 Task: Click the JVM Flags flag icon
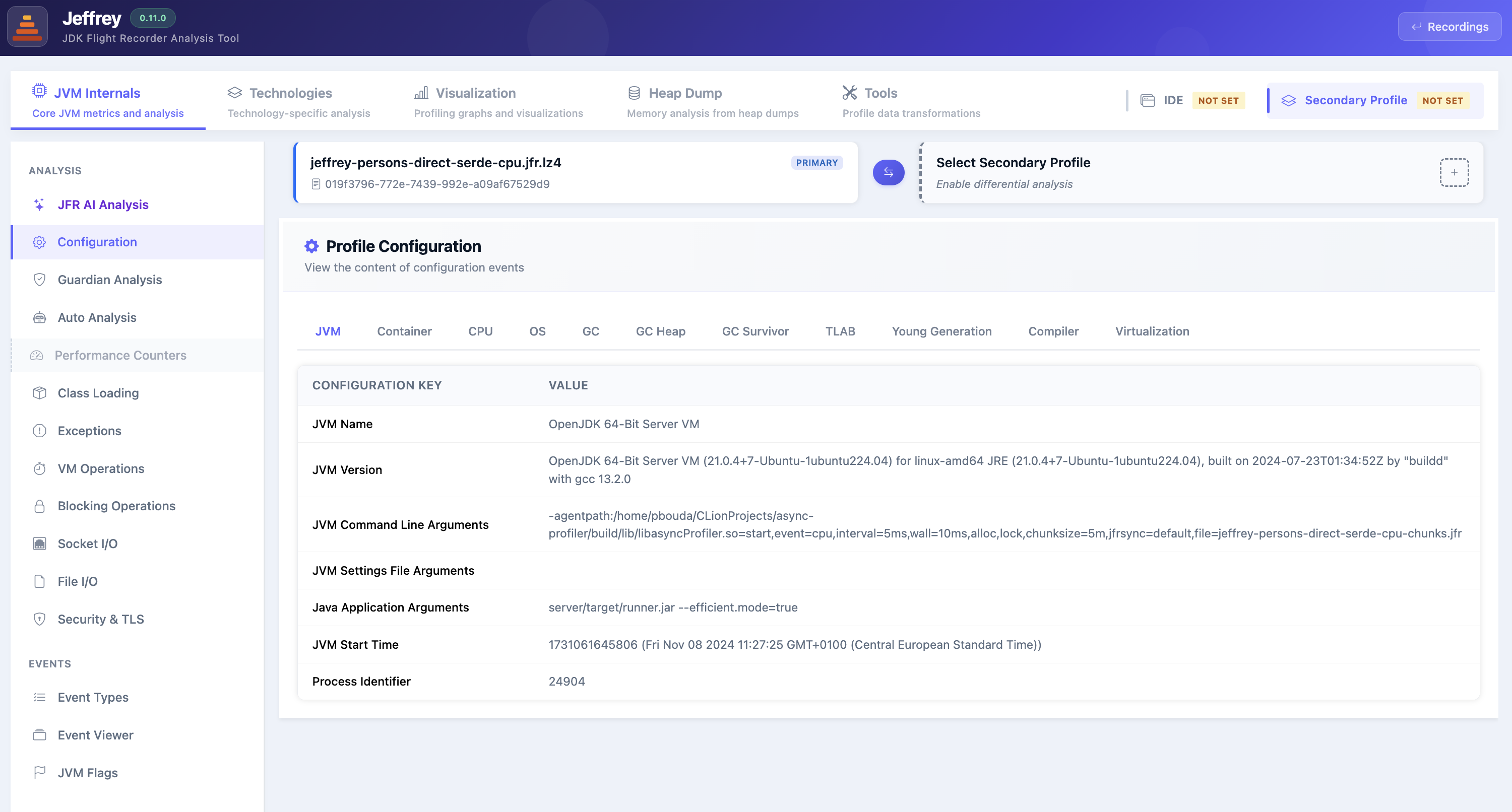tap(39, 773)
